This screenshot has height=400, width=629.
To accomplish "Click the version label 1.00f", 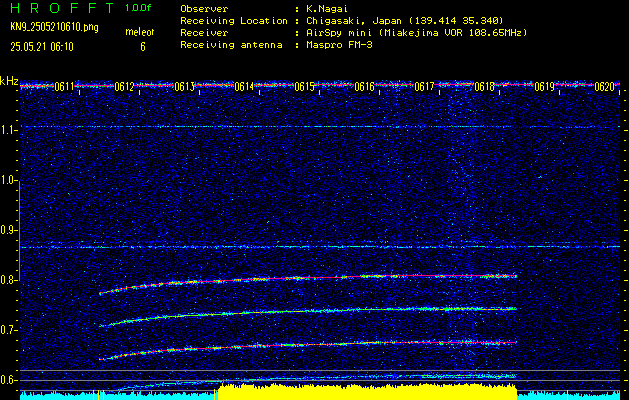I will coord(138,8).
